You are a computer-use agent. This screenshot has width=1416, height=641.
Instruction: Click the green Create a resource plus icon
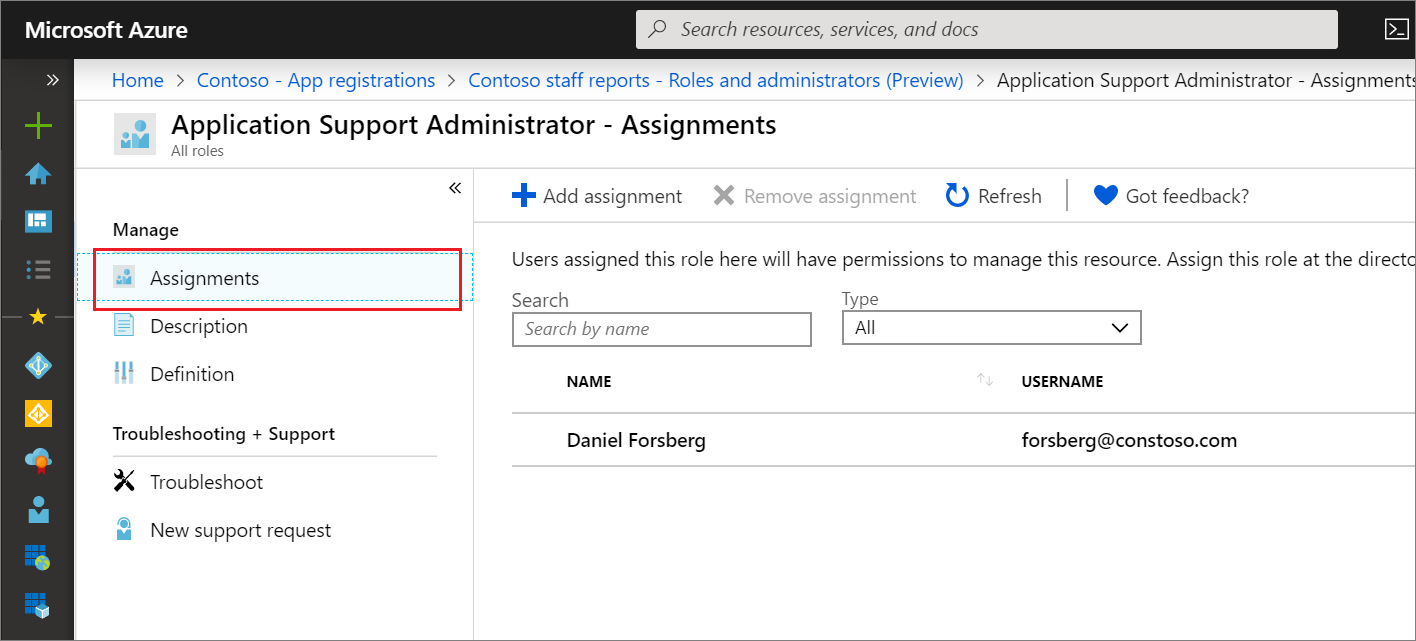(38, 126)
